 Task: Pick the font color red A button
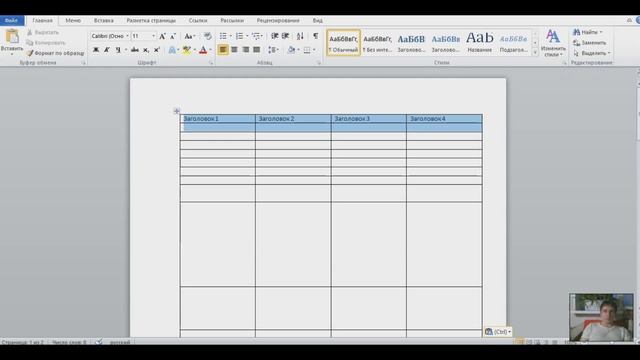(x=203, y=50)
